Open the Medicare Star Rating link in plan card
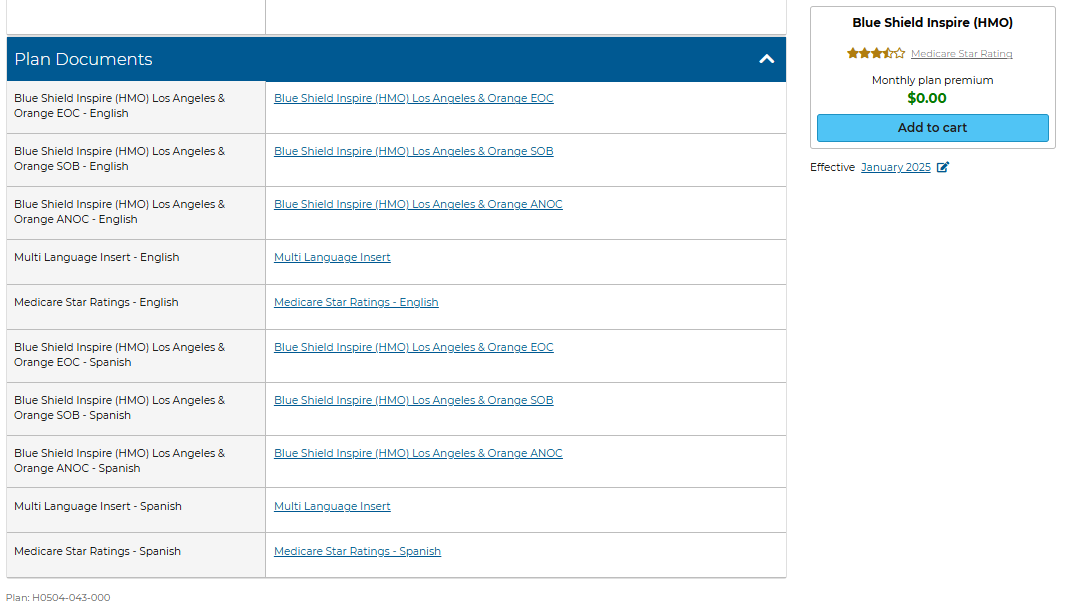This screenshot has height=603, width=1065. pos(961,54)
